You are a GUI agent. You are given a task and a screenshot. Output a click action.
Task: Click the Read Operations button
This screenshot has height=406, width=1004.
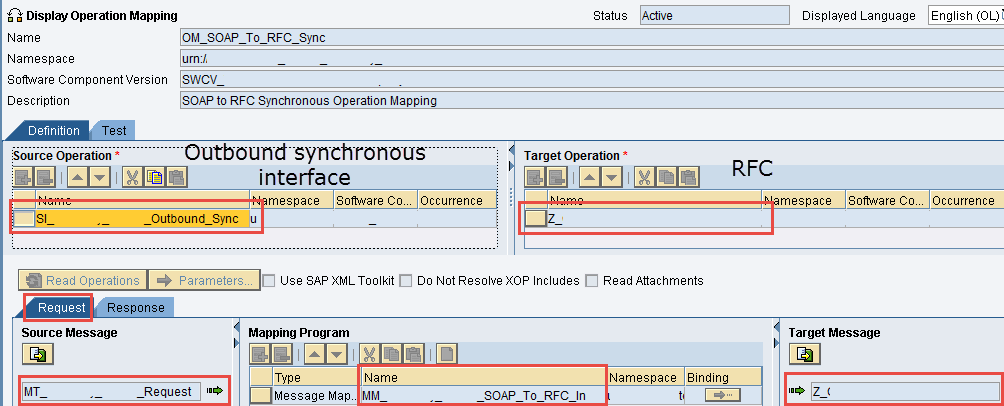pos(83,280)
